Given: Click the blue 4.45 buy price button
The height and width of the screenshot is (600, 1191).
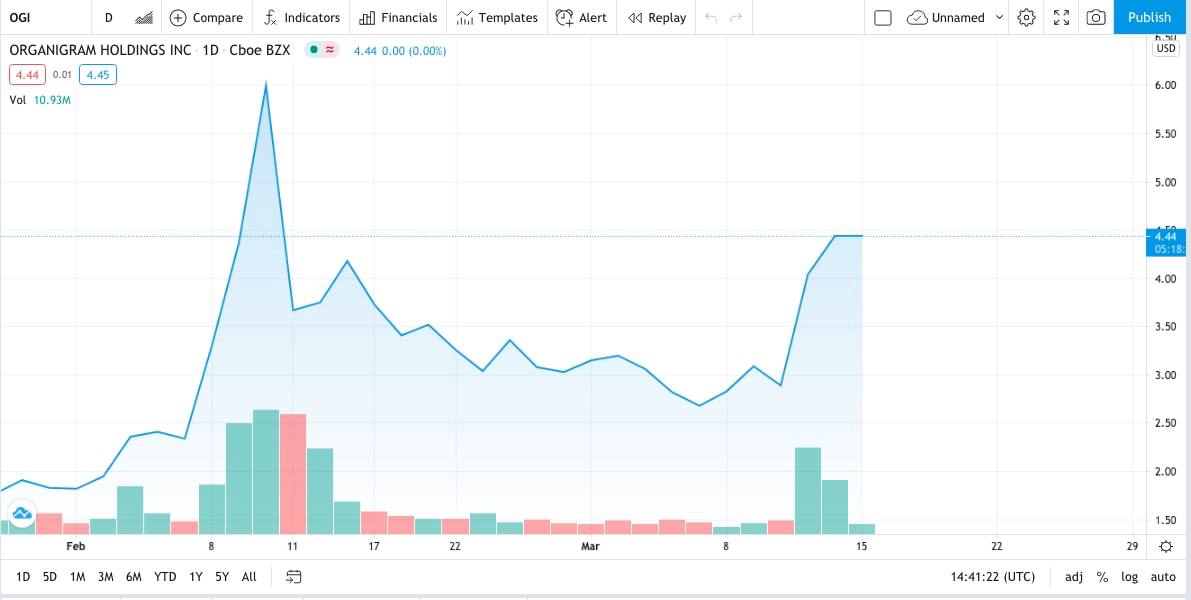Looking at the screenshot, I should 98,74.
